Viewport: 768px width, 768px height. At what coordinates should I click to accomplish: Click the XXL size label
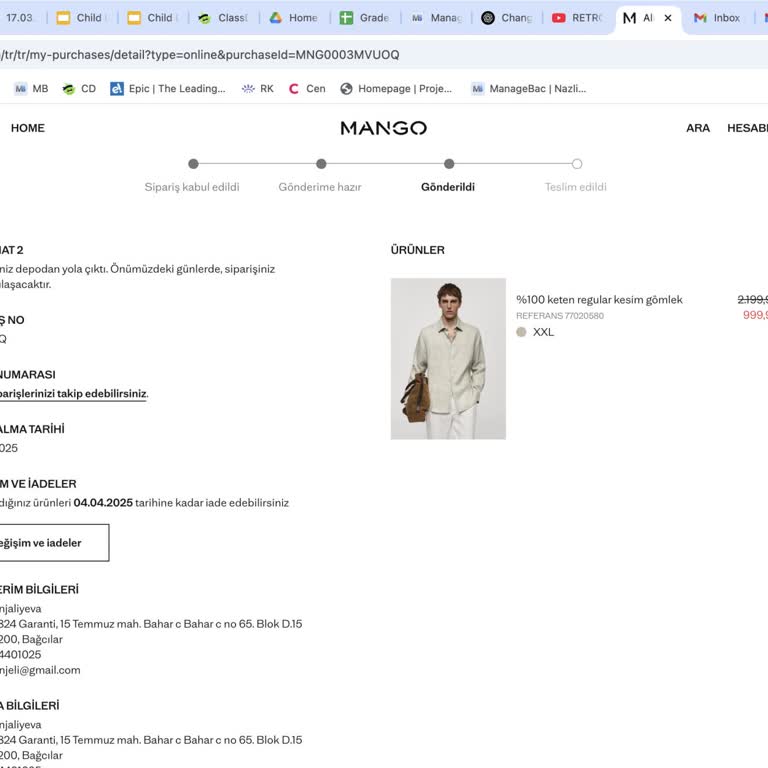point(543,332)
